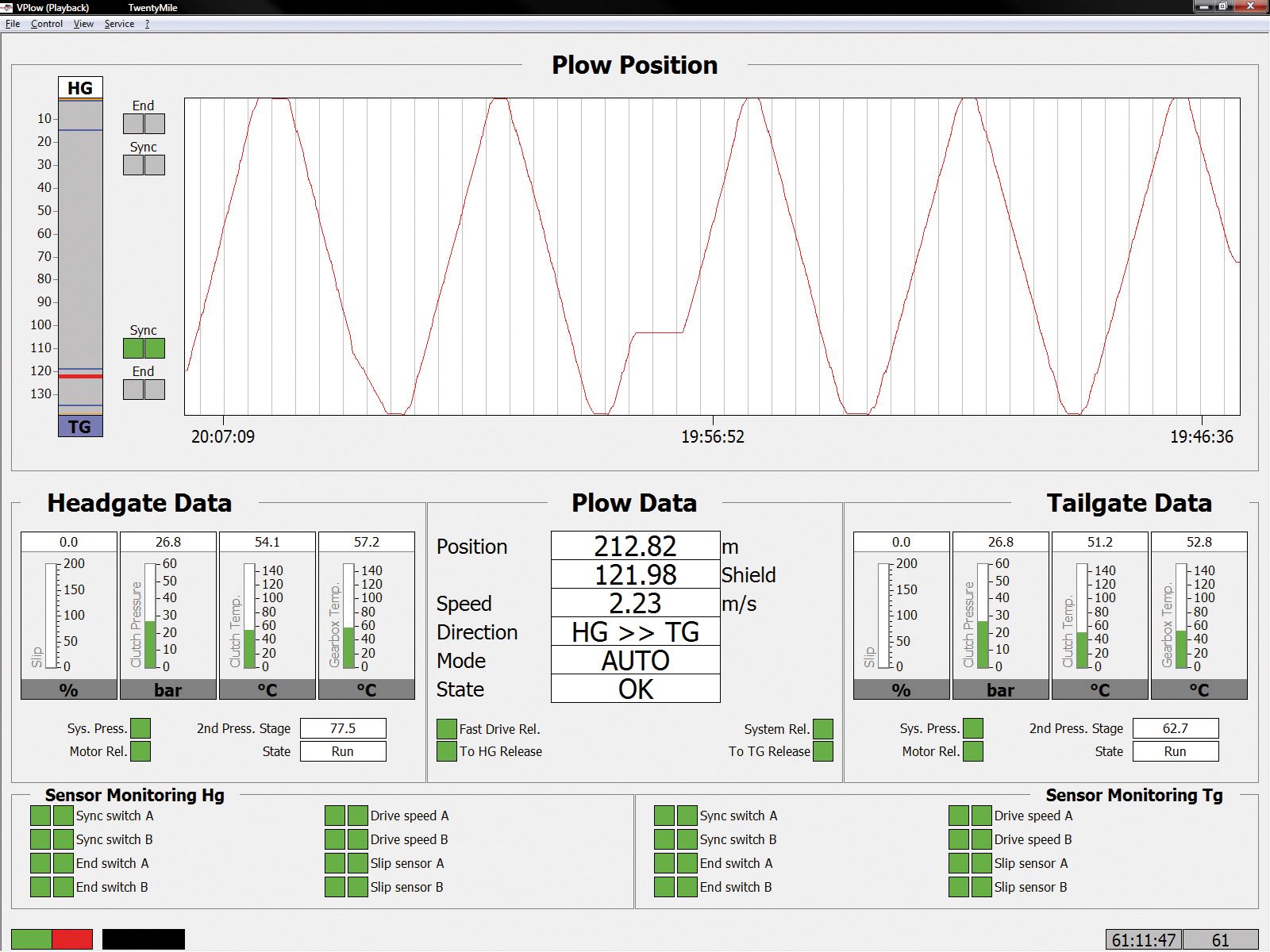This screenshot has width=1270, height=952.
Task: Click the red plow marker on position bar
Action: [x=80, y=376]
